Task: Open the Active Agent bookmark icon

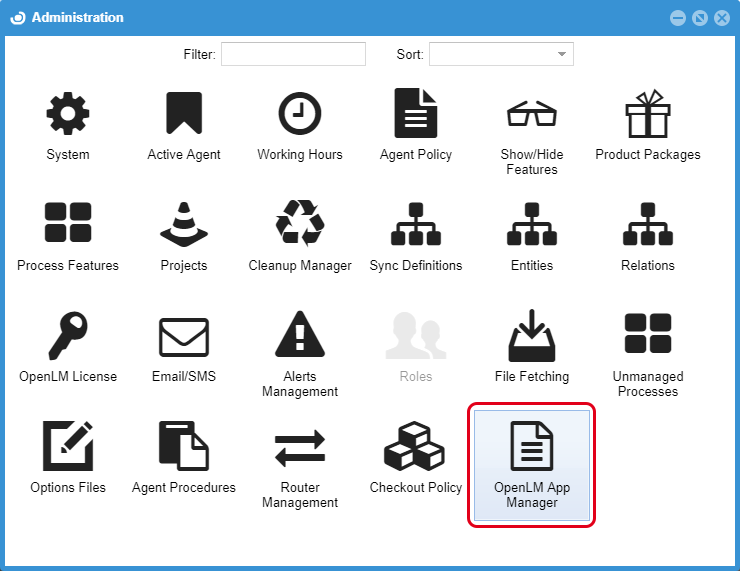Action: [184, 114]
